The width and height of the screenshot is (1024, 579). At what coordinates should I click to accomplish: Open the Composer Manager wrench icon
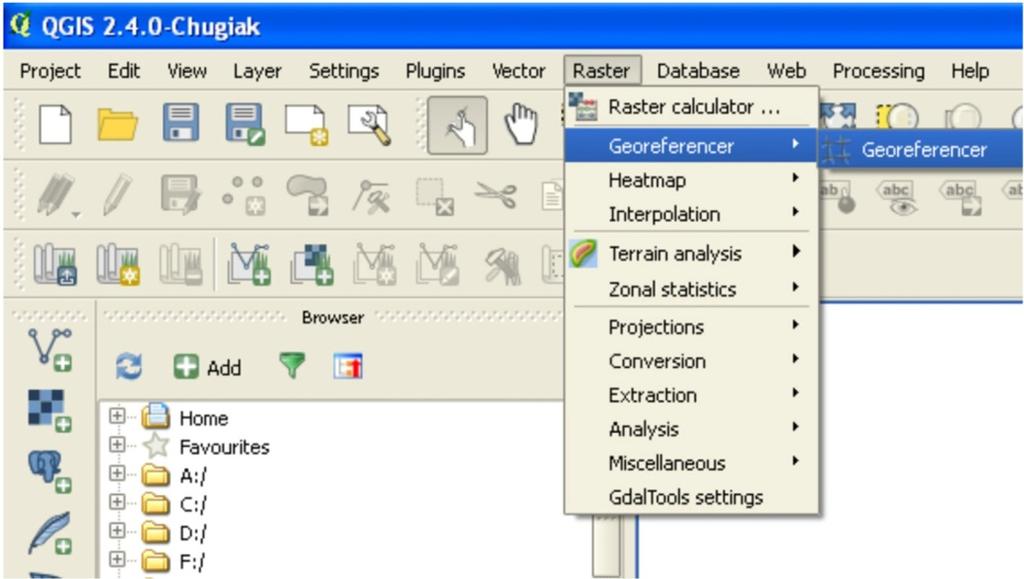pos(370,125)
